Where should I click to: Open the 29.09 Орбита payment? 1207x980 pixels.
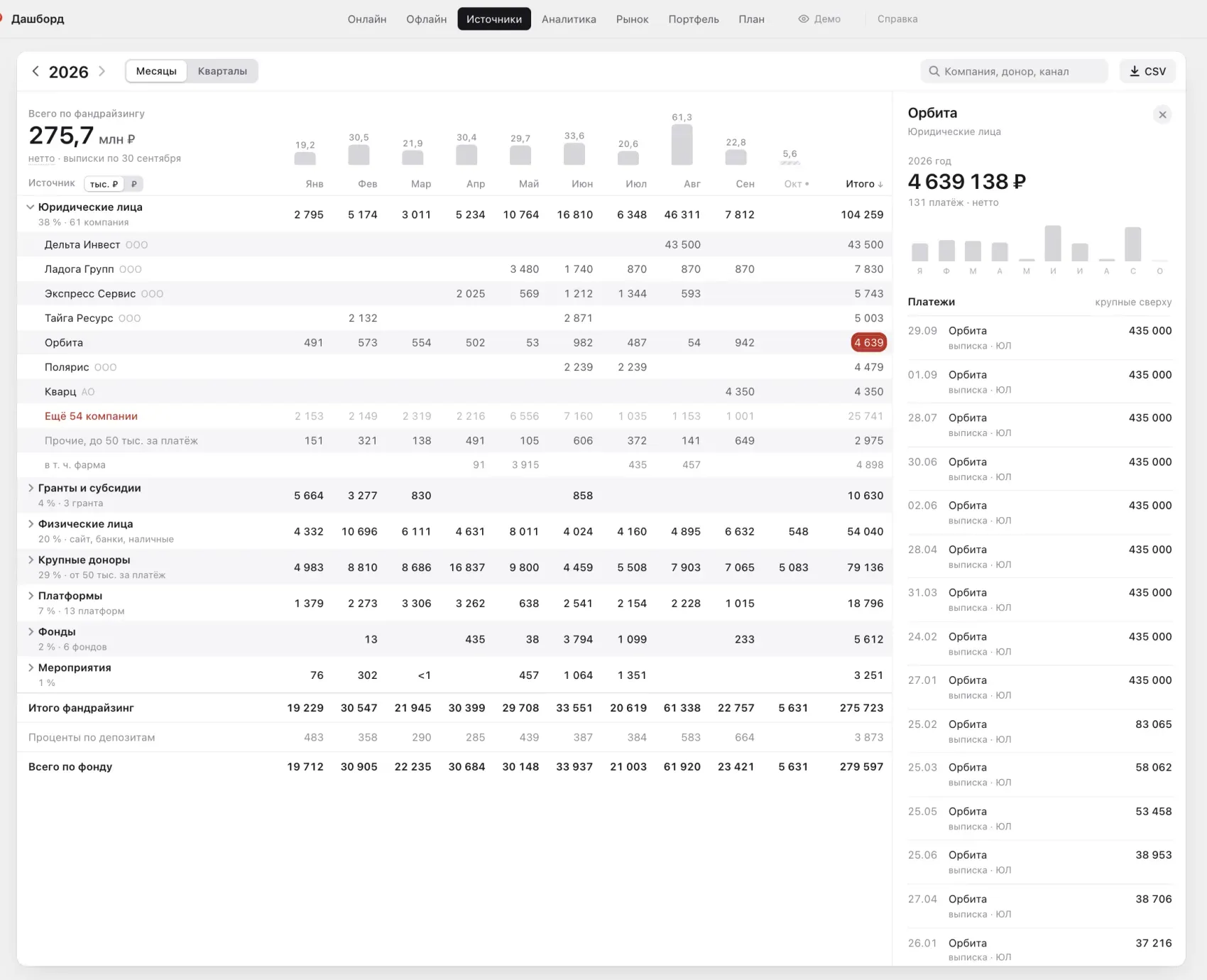coord(1039,338)
